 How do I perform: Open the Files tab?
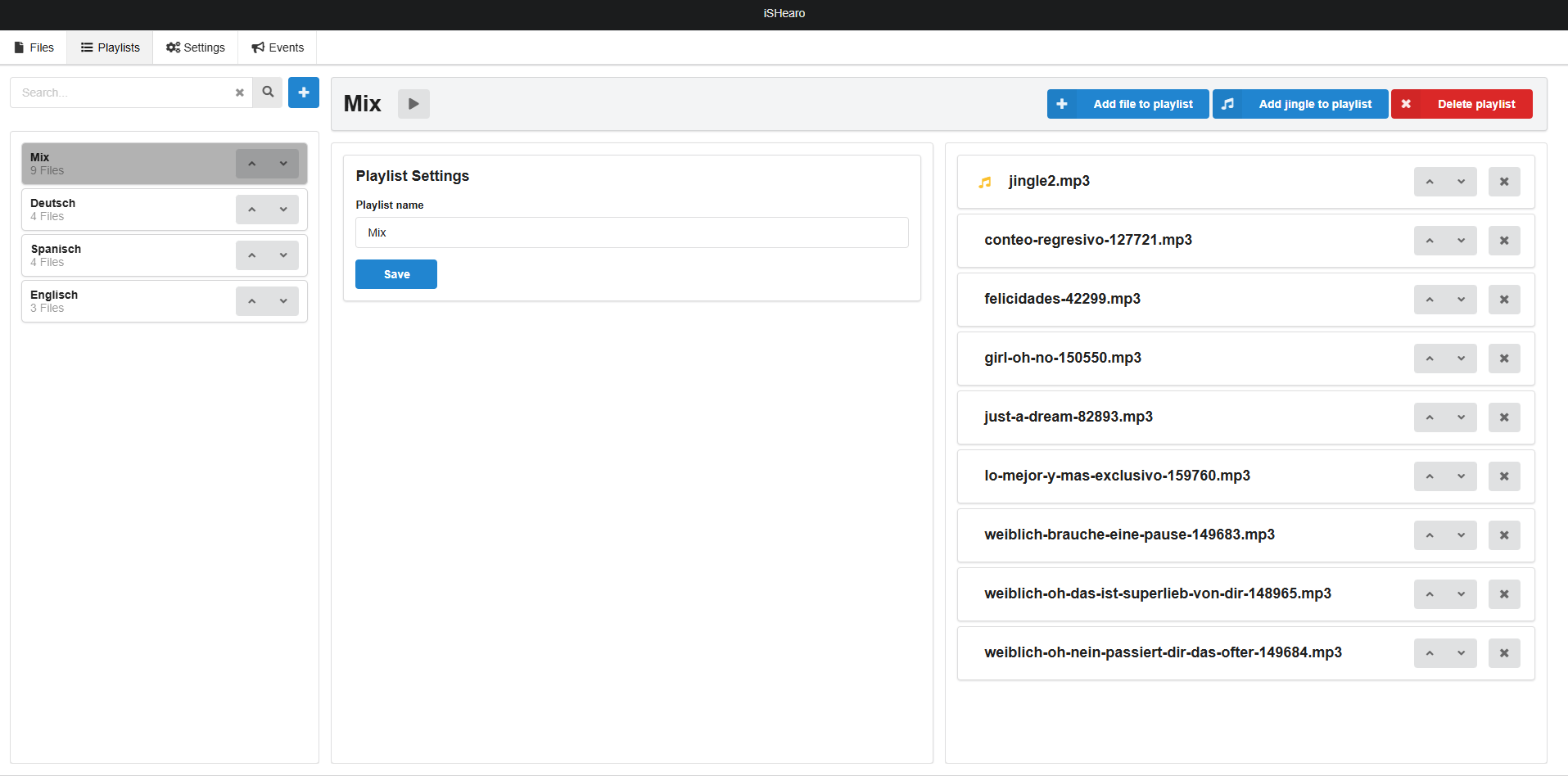tap(34, 47)
